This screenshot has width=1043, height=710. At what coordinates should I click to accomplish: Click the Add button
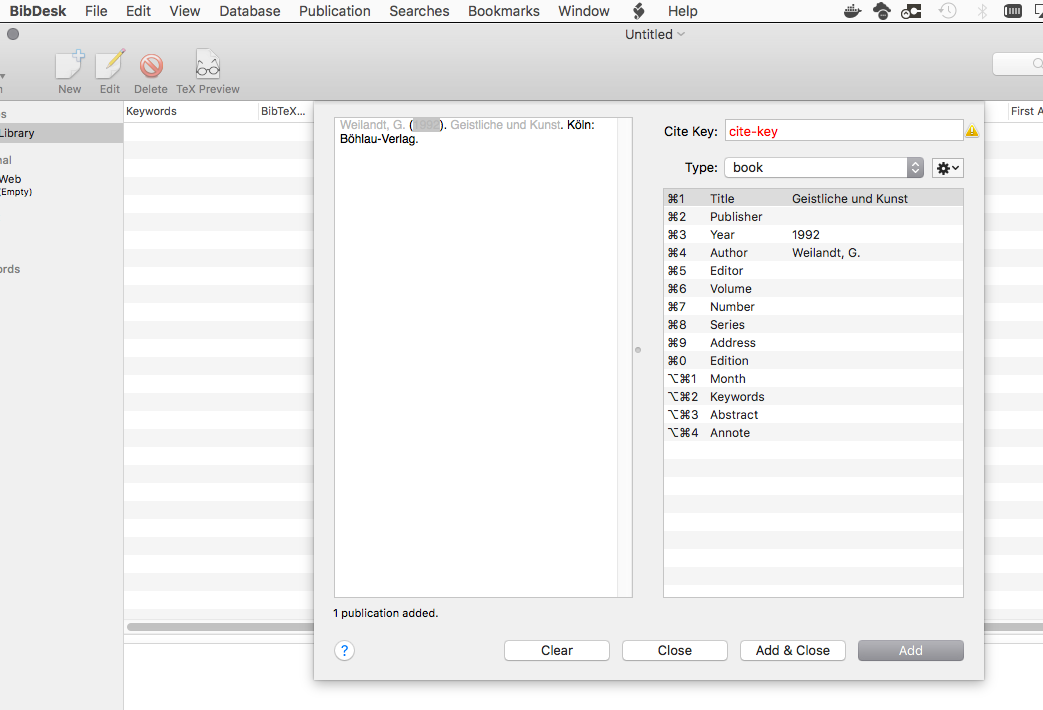click(x=911, y=650)
